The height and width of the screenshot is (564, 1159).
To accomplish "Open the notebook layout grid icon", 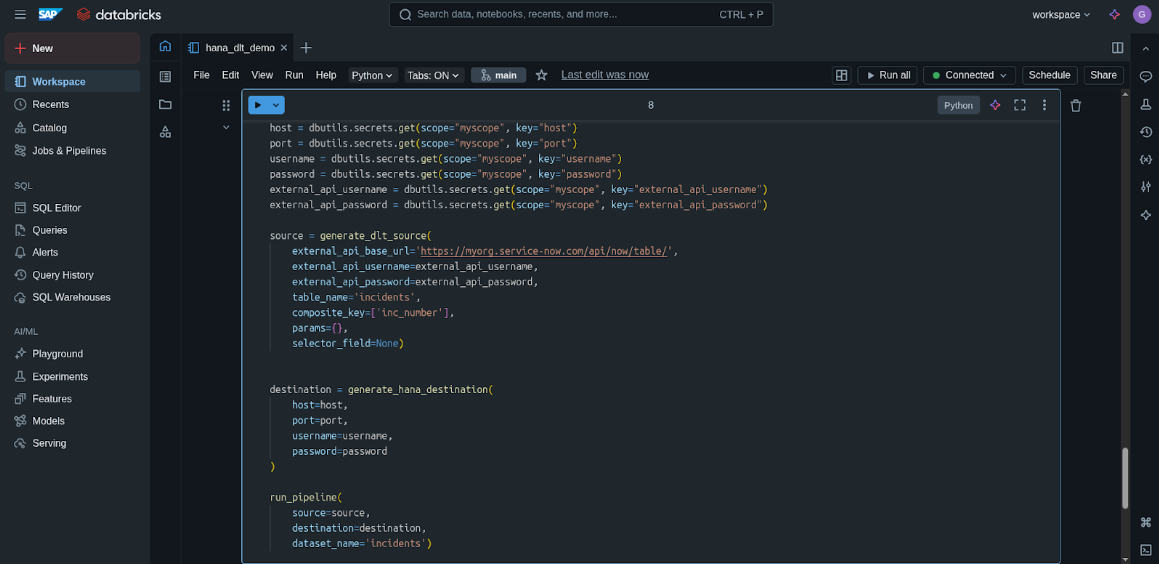I will click(840, 75).
